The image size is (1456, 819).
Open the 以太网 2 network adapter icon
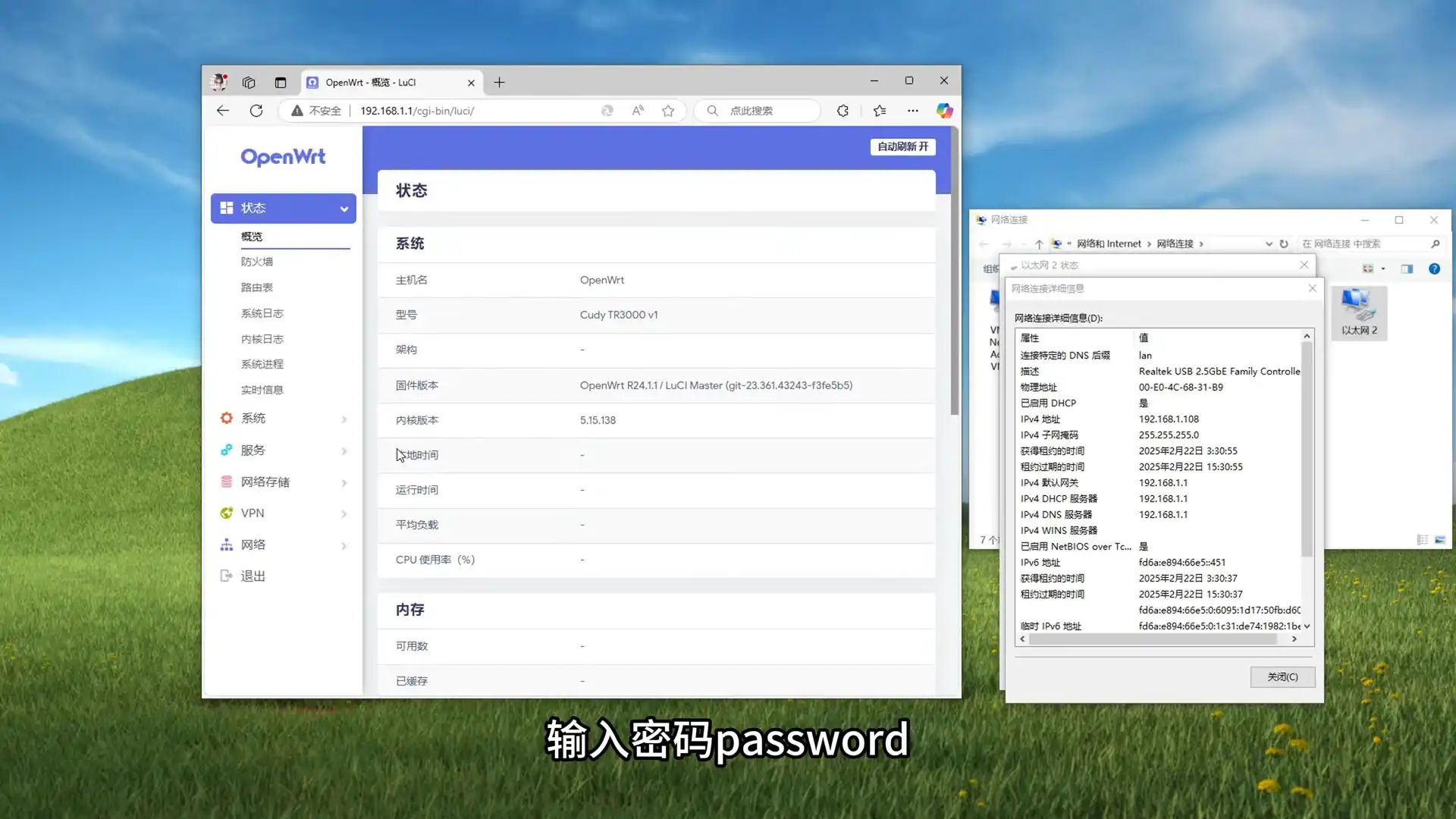pos(1359,312)
